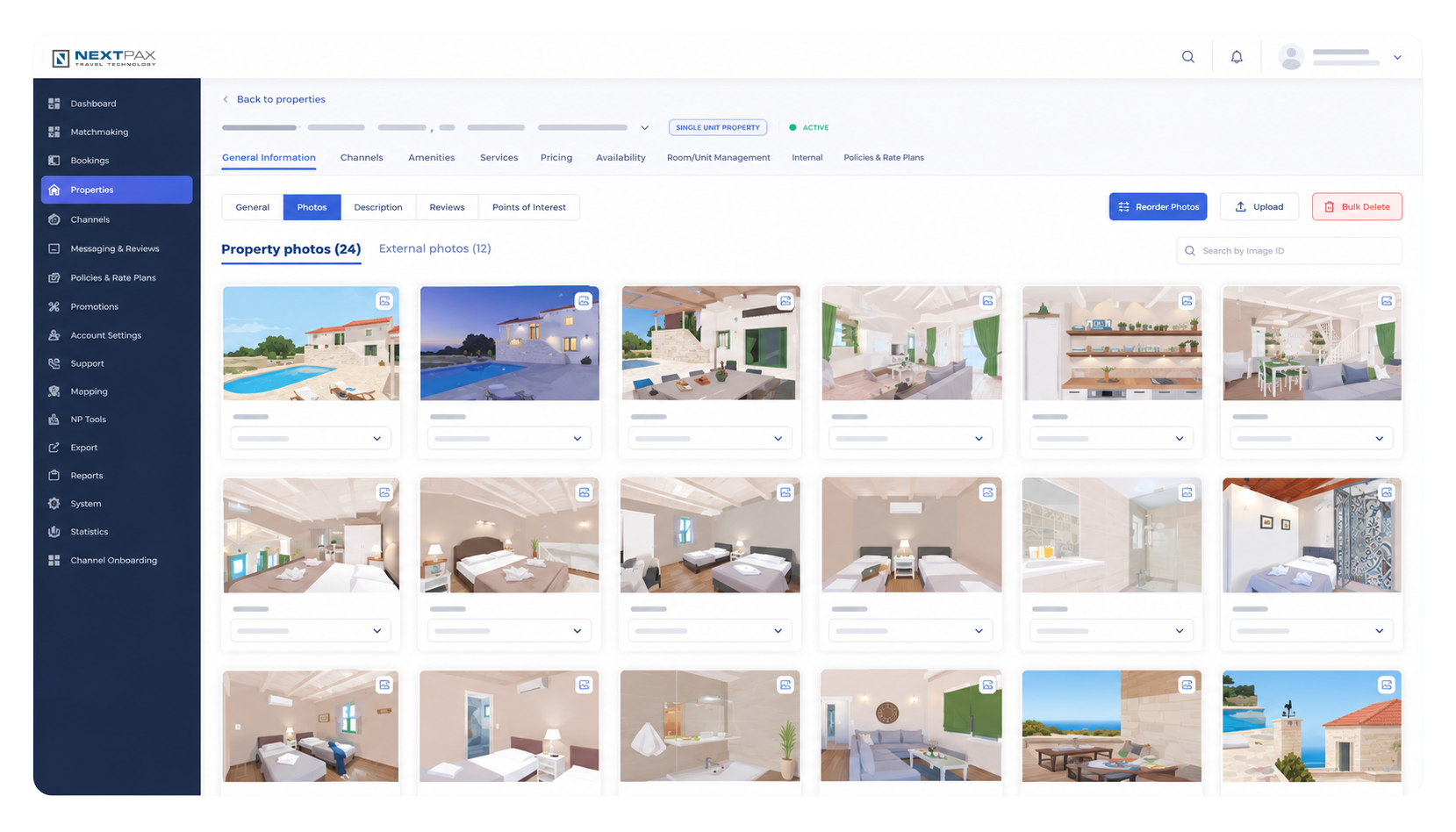Select the Photos sub-tab
The image size is (1456, 832).
tap(312, 207)
